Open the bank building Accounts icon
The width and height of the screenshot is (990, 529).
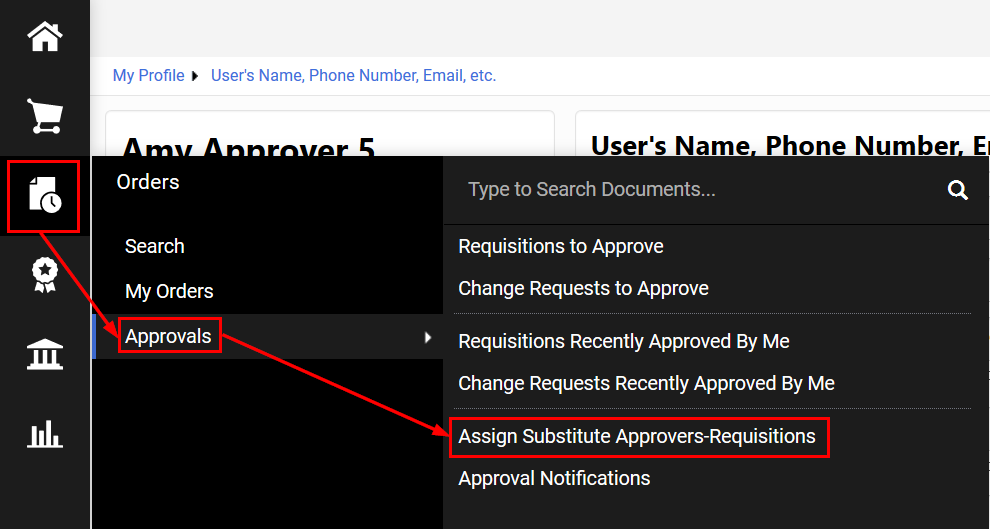(x=45, y=354)
